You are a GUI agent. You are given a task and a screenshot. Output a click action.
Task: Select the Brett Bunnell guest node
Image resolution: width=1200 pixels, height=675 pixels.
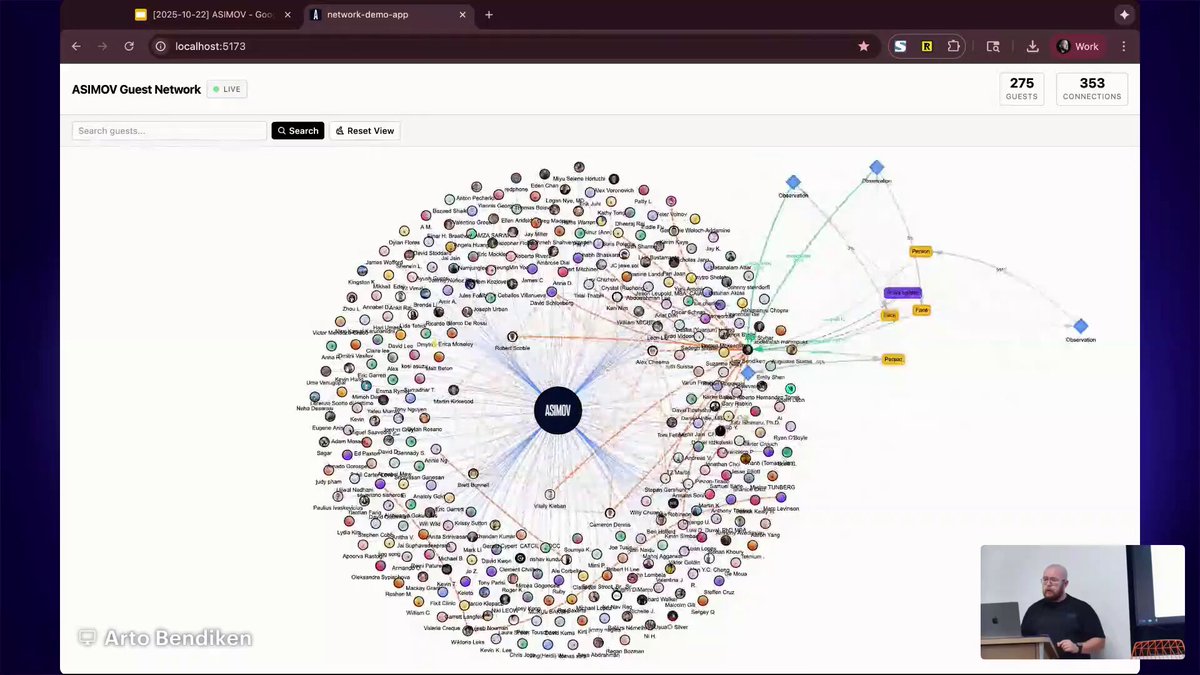coord(473,474)
